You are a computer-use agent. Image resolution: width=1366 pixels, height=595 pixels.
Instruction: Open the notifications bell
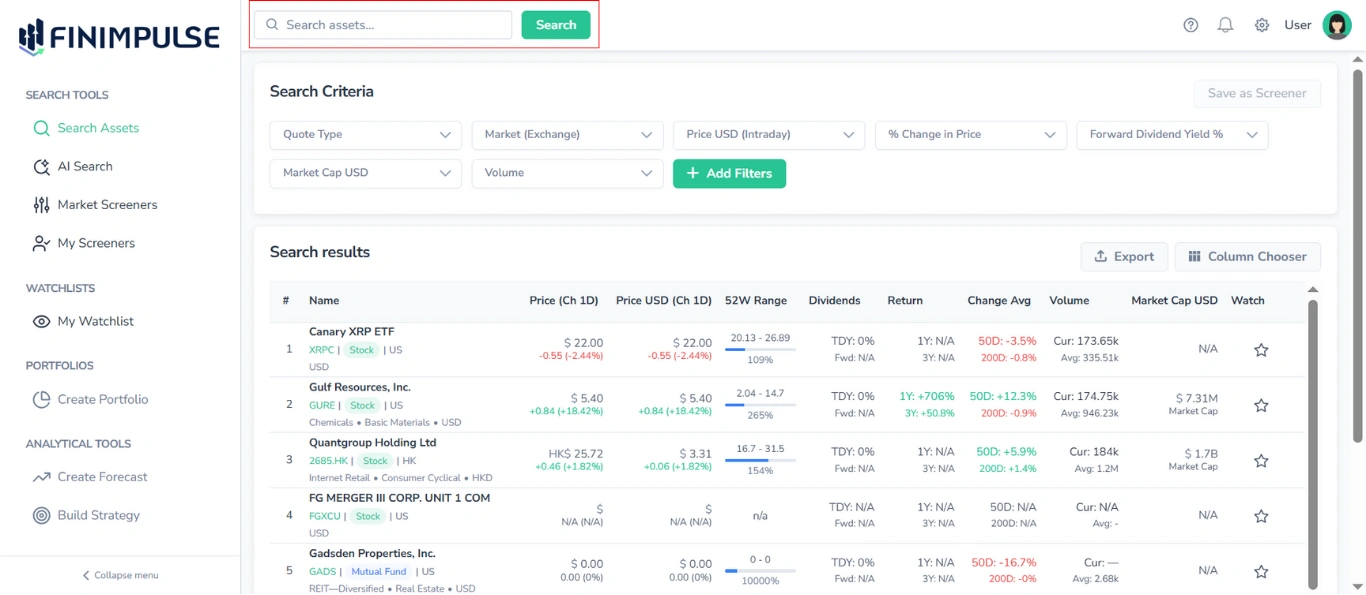click(1225, 25)
